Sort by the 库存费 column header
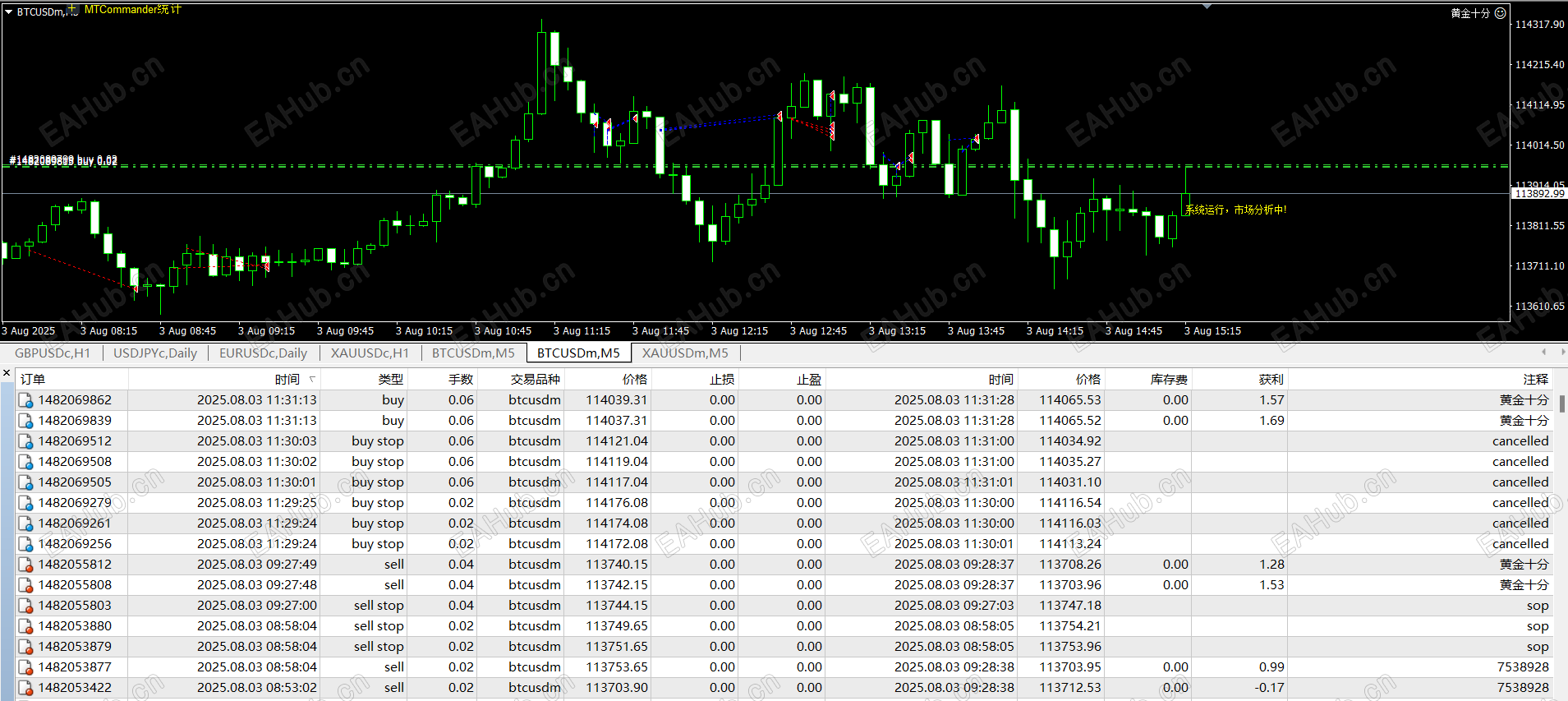This screenshot has height=701, width=1568. point(1148,379)
